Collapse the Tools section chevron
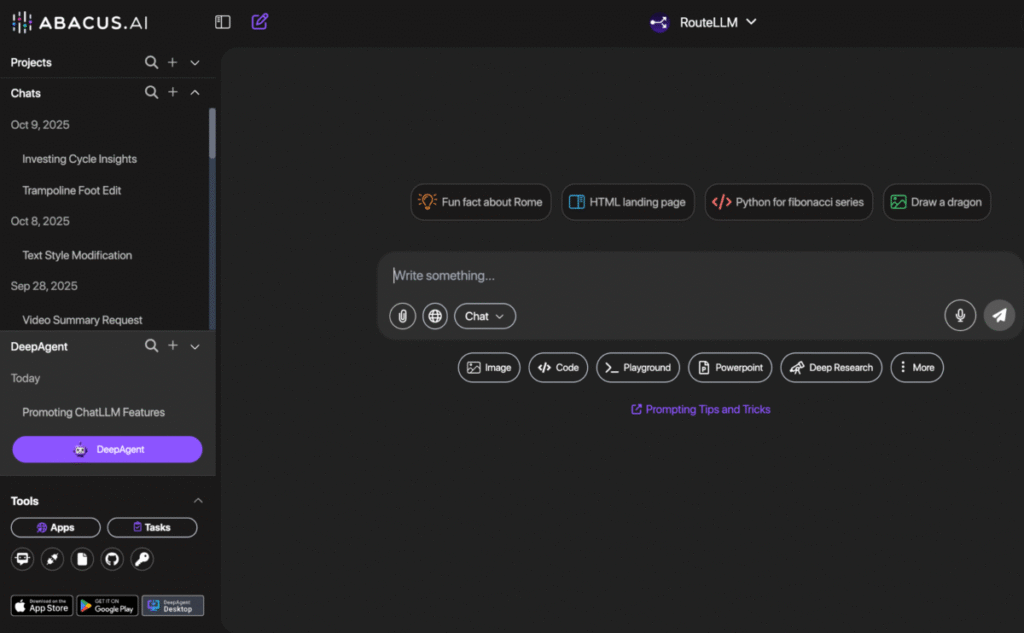This screenshot has height=633, width=1024. pyautogui.click(x=198, y=500)
